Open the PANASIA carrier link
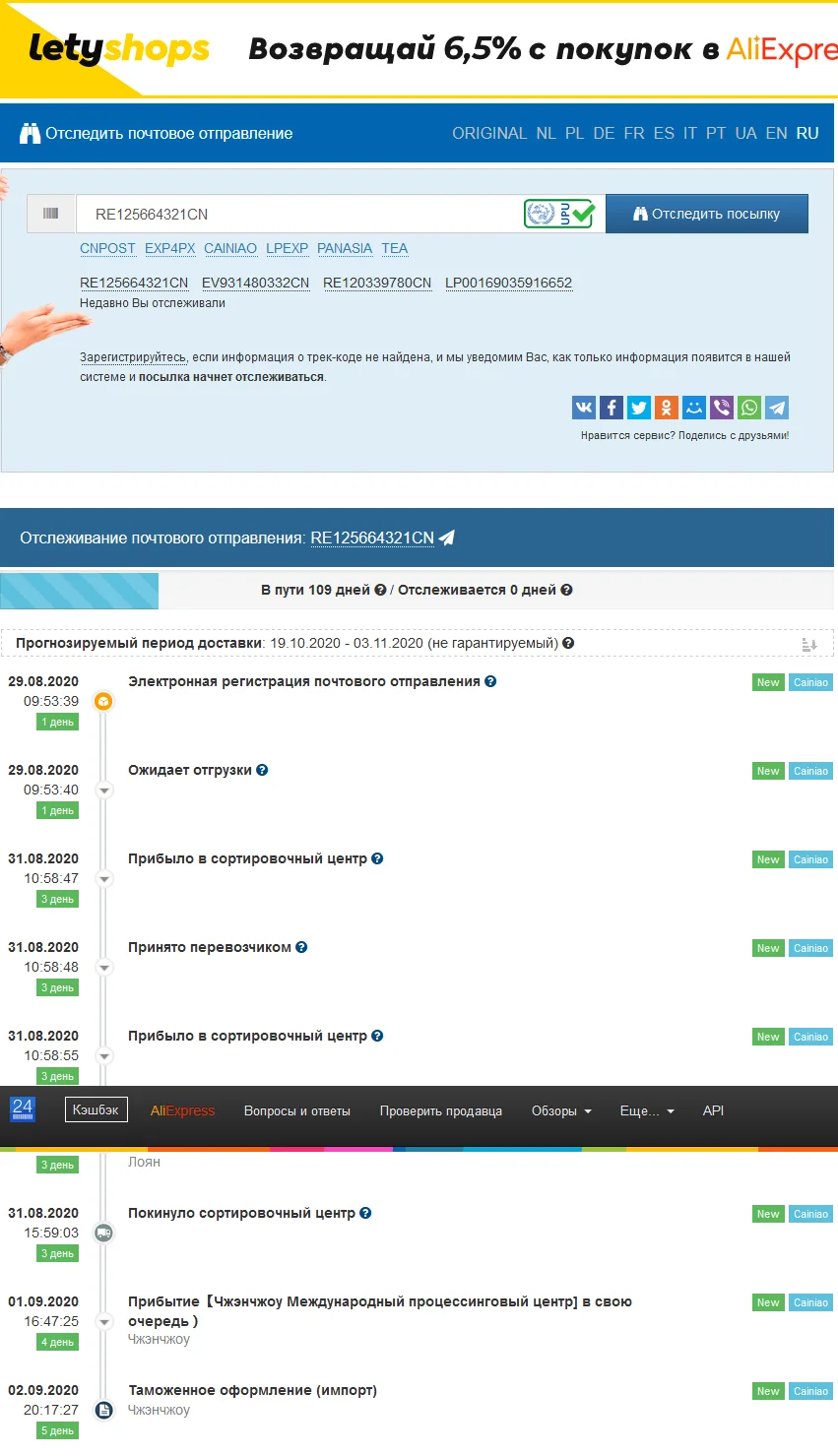This screenshot has height=1456, width=838. 345,248
